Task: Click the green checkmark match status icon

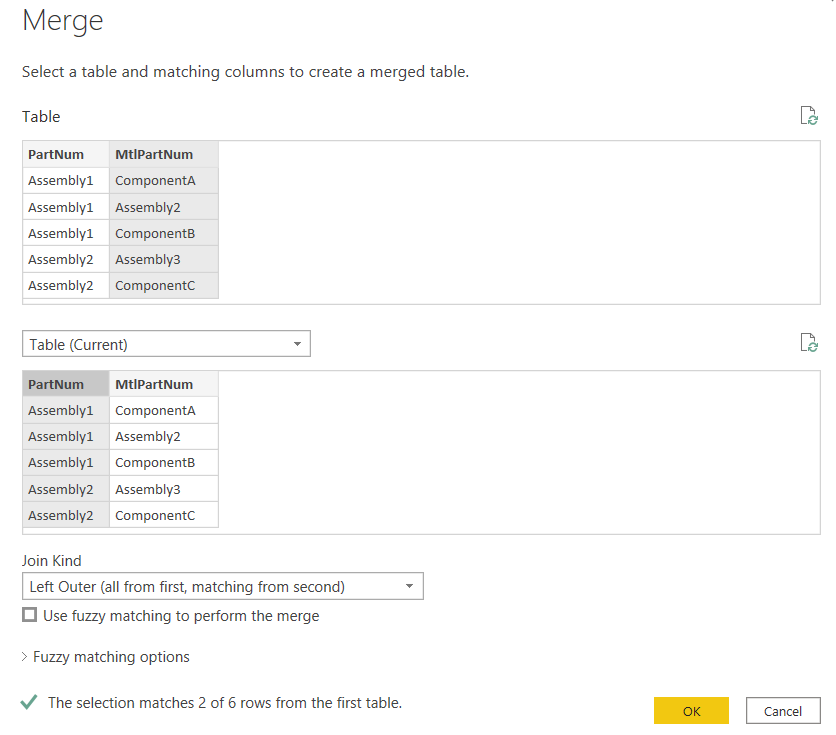Action: (x=29, y=702)
